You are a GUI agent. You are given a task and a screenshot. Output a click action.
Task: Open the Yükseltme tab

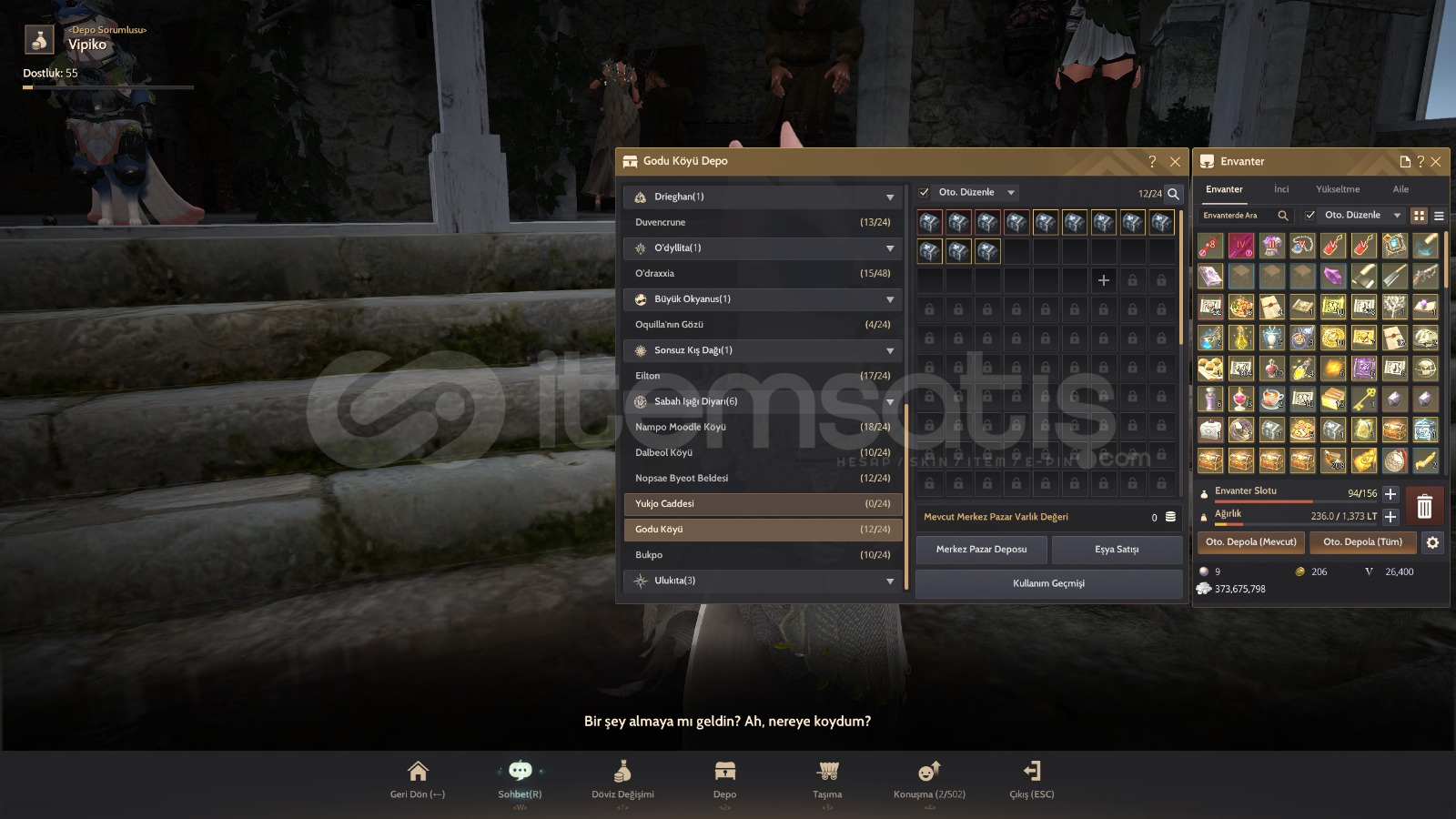pyautogui.click(x=1338, y=189)
